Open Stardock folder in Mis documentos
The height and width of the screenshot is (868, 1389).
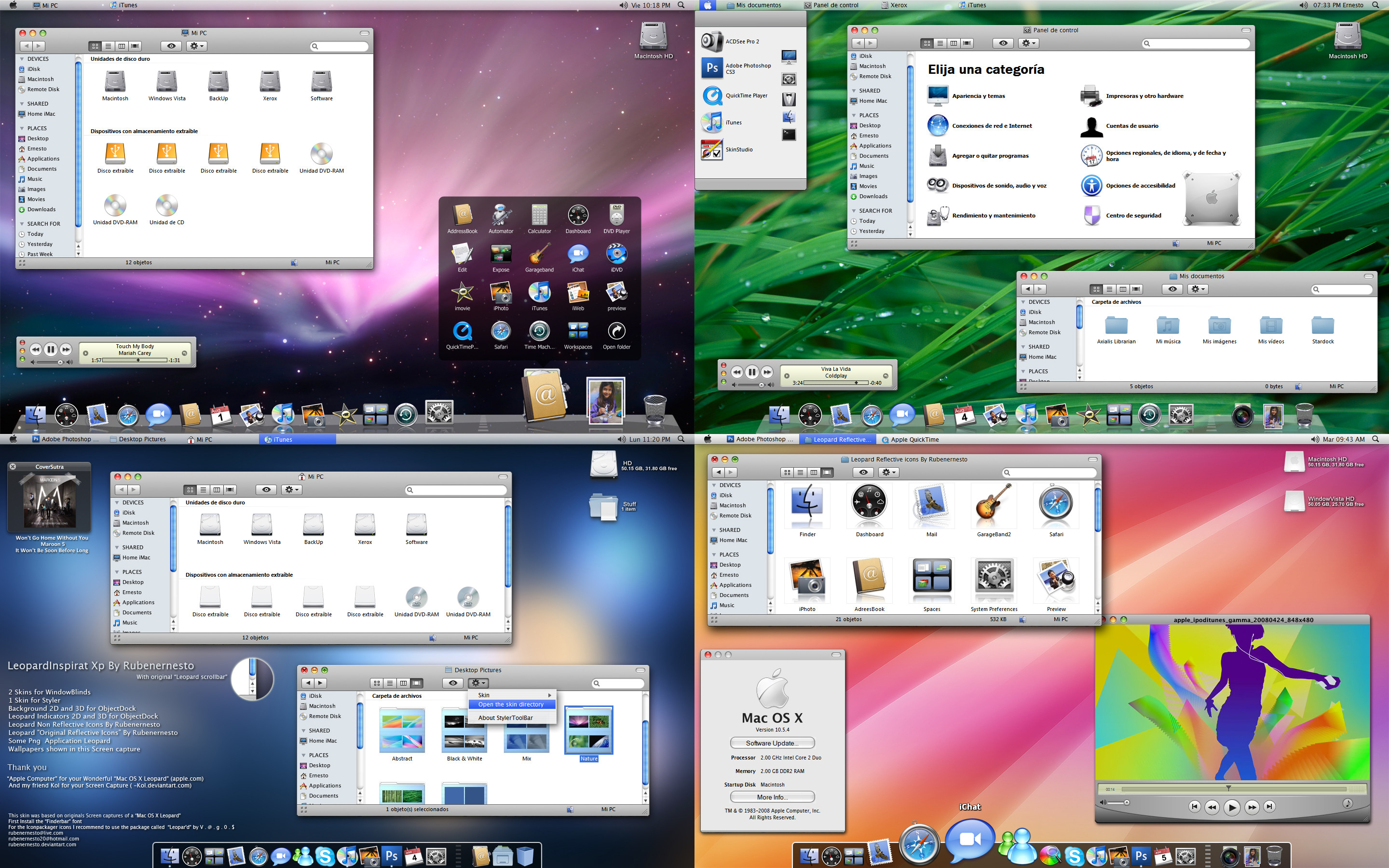tap(1323, 325)
